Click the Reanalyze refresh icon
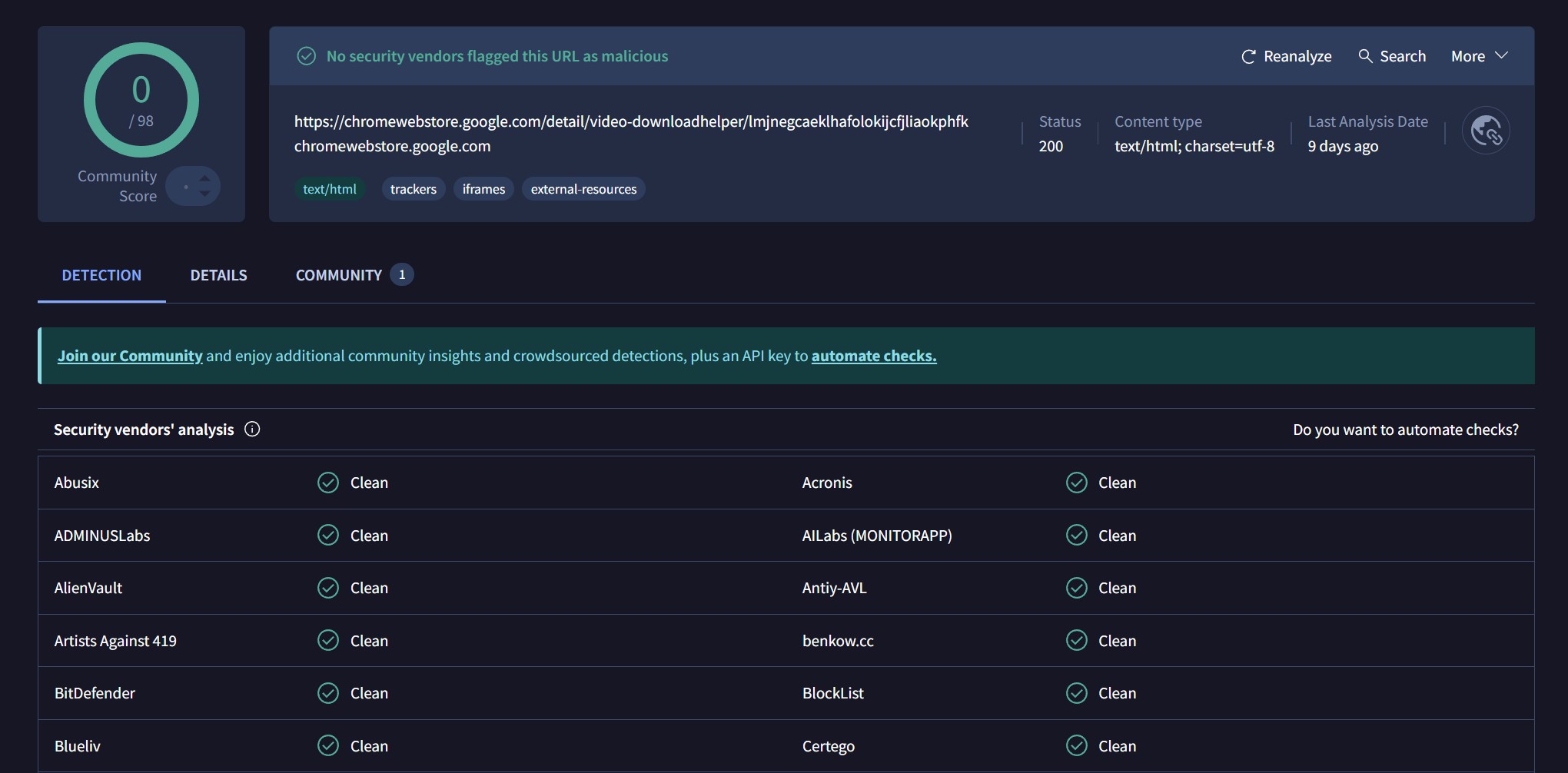Image resolution: width=1568 pixels, height=773 pixels. 1248,57
